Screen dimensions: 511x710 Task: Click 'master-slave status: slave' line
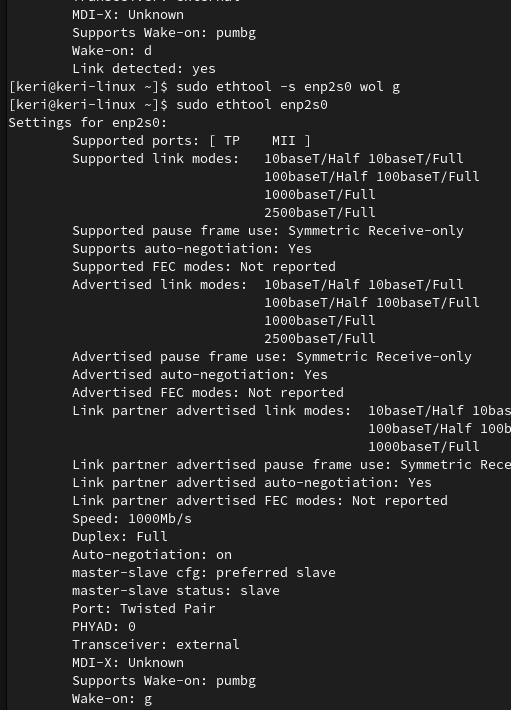pos(176,590)
